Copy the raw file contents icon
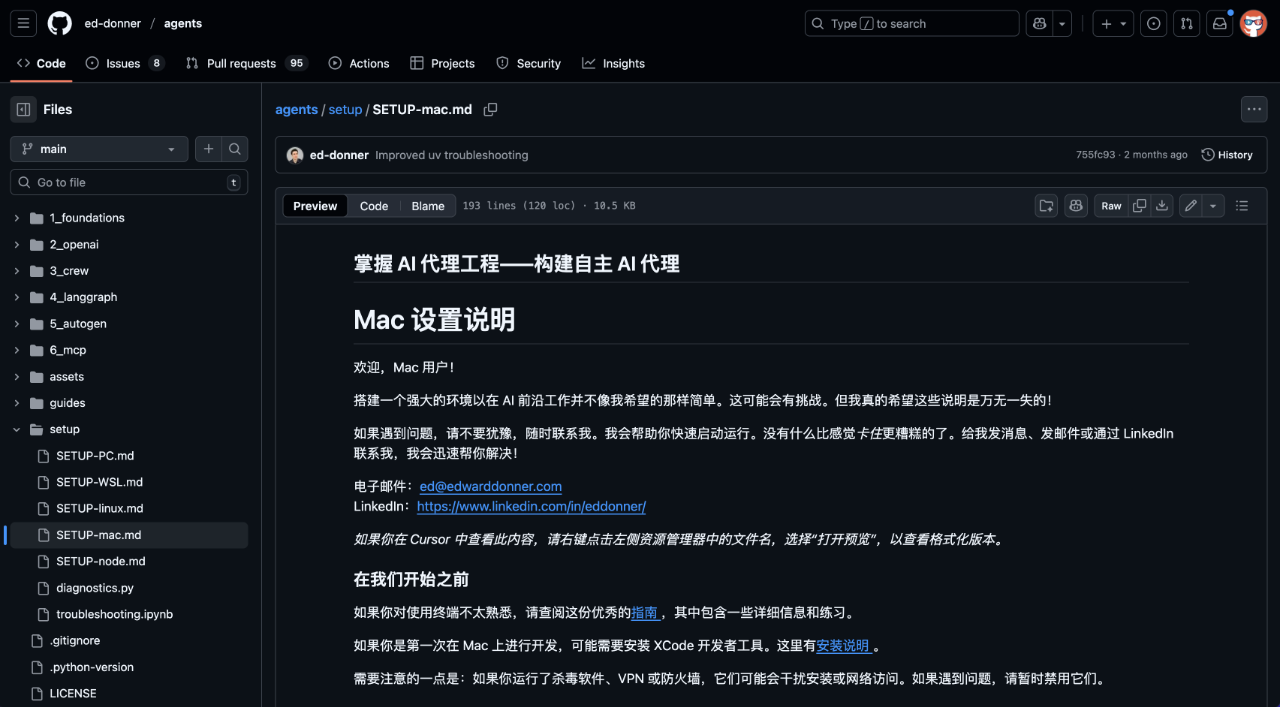Viewport: 1280px width, 707px height. point(1139,205)
